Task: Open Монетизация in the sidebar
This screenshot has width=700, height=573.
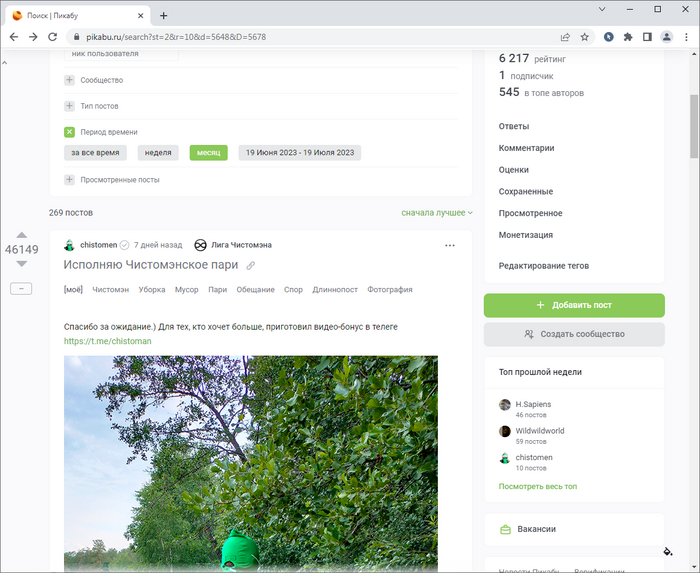Action: (525, 235)
